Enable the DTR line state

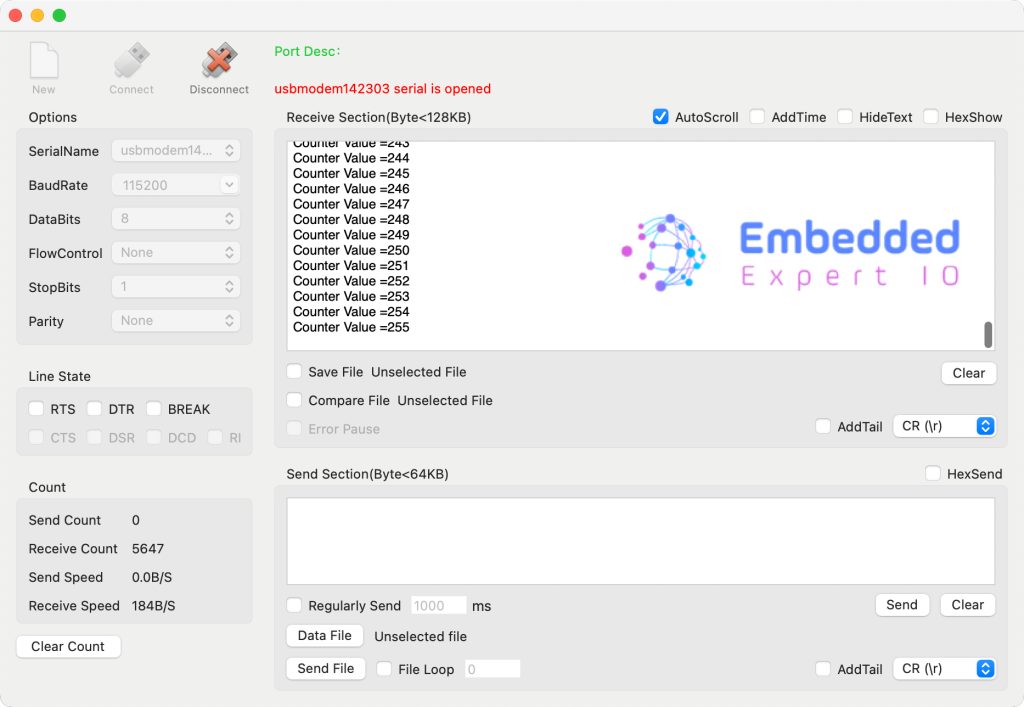95,409
